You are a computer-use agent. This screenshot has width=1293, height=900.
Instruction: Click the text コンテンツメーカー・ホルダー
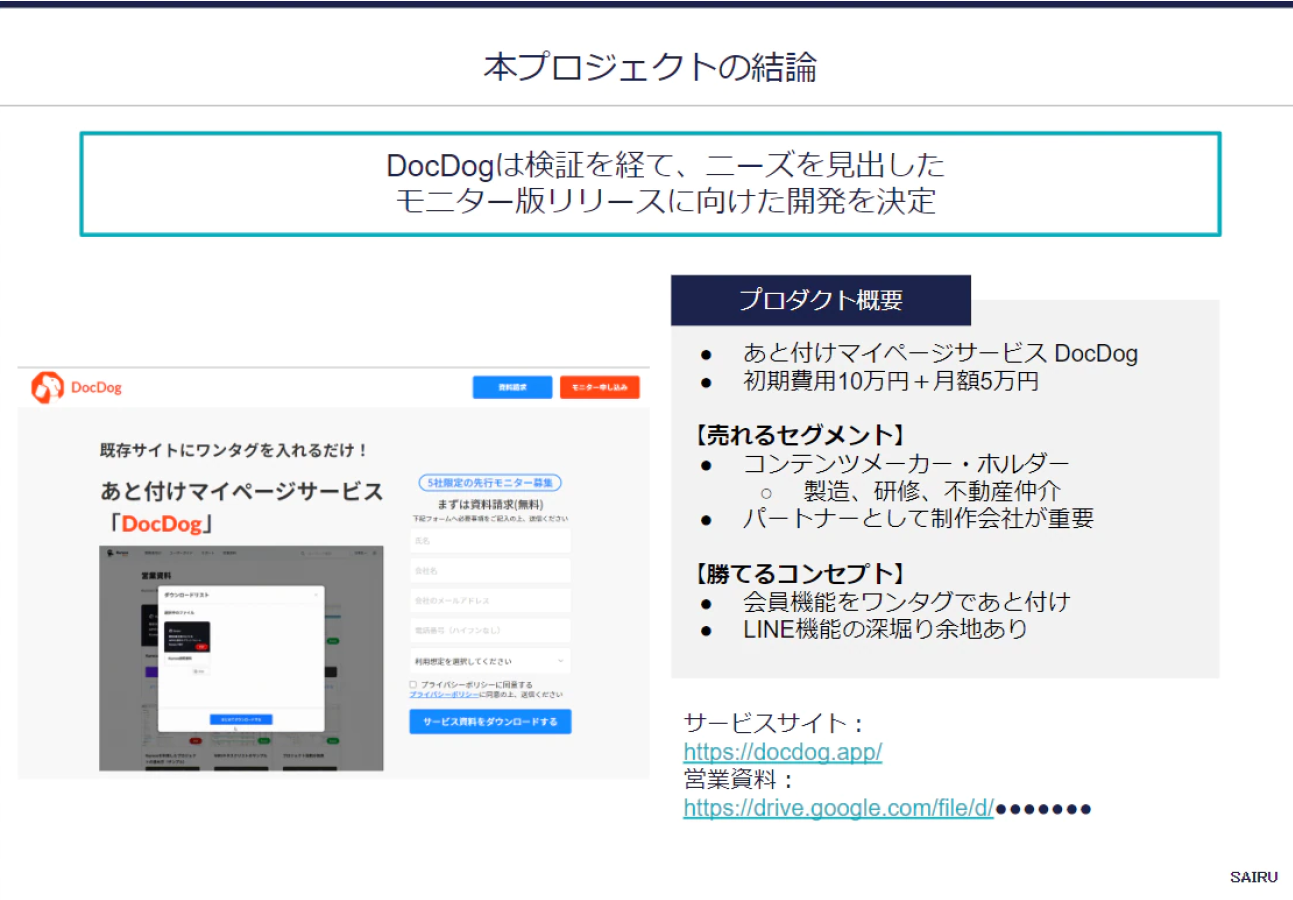[906, 463]
